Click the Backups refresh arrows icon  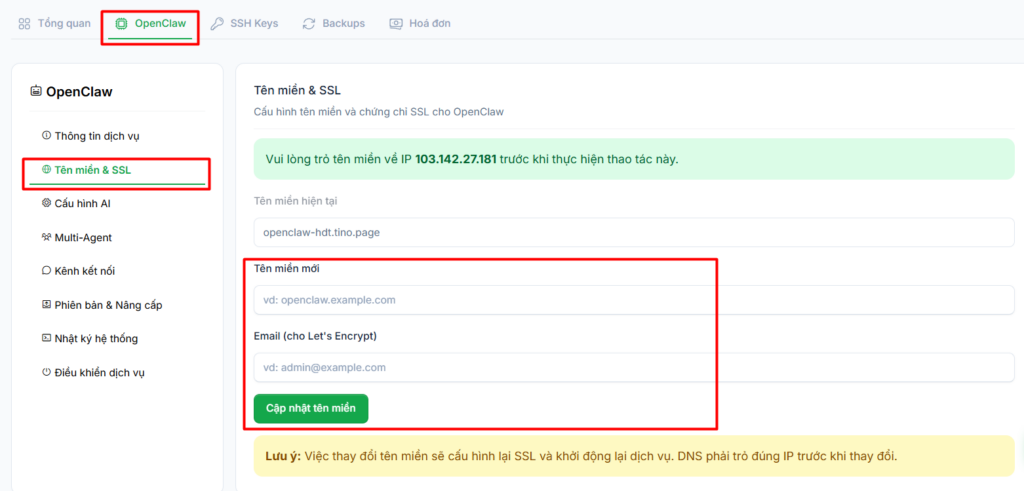(x=309, y=24)
